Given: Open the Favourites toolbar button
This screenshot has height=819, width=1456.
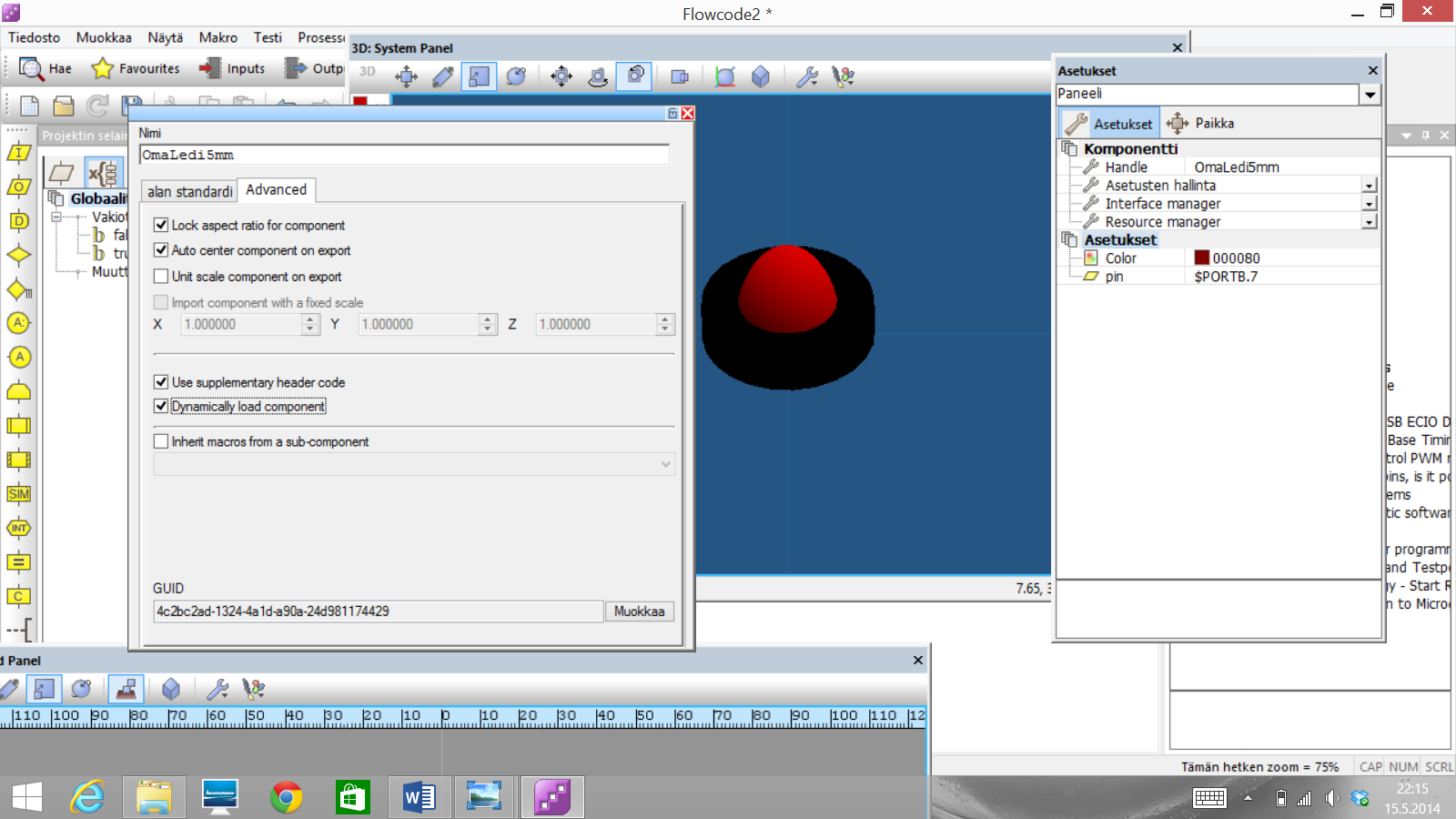Looking at the screenshot, I should (x=136, y=68).
